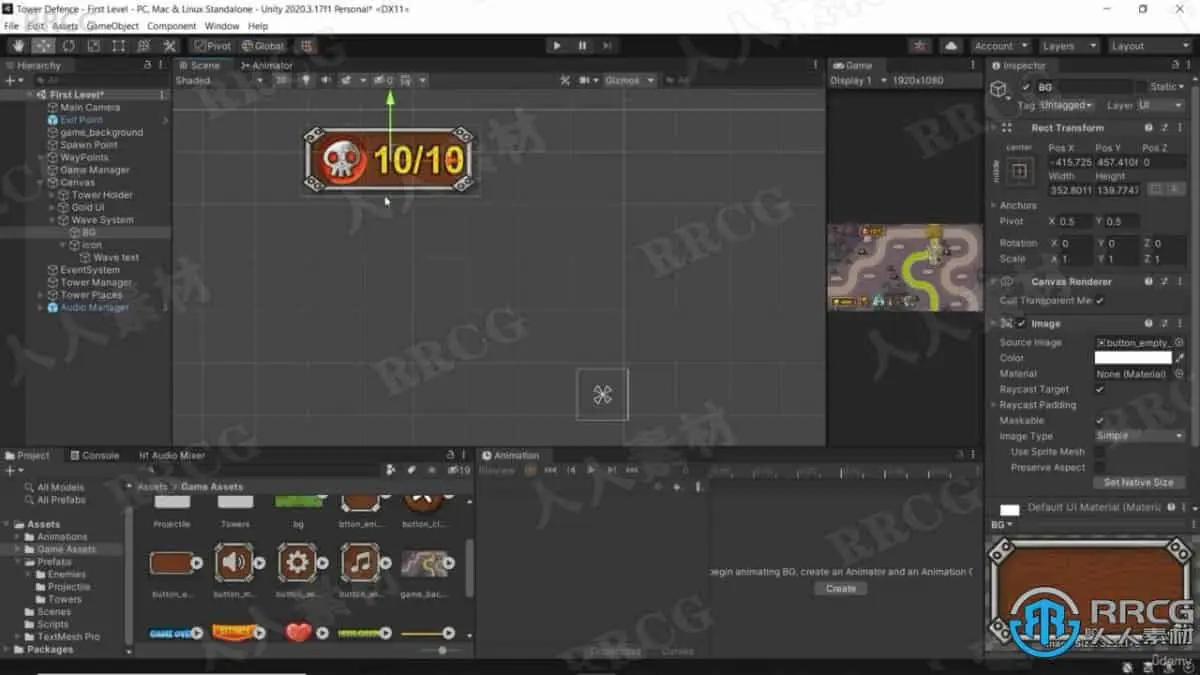Toggle Pivot handle position button
This screenshot has width=1200, height=675.
pyautogui.click(x=212, y=45)
